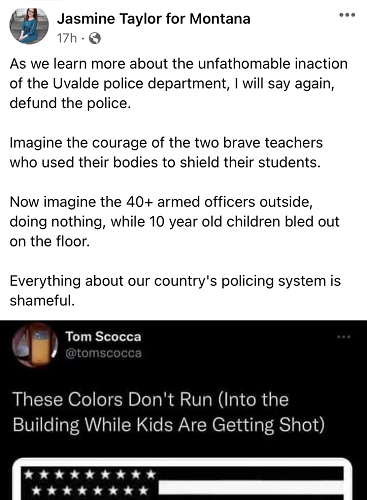Viewport: 367px width, 500px height.
Task: Open the @tomscocca handle
Action: [x=103, y=353]
